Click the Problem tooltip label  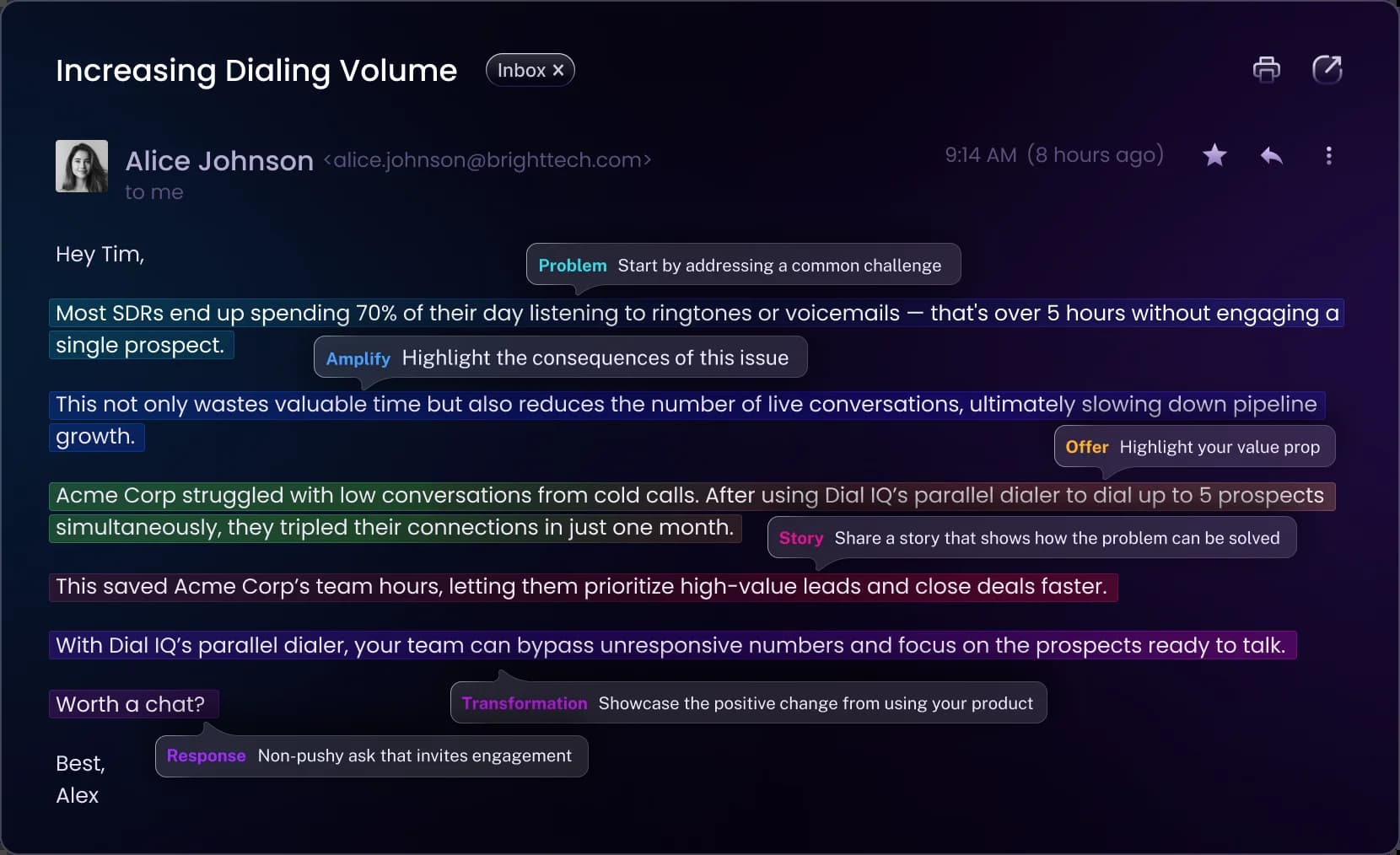[x=573, y=266]
